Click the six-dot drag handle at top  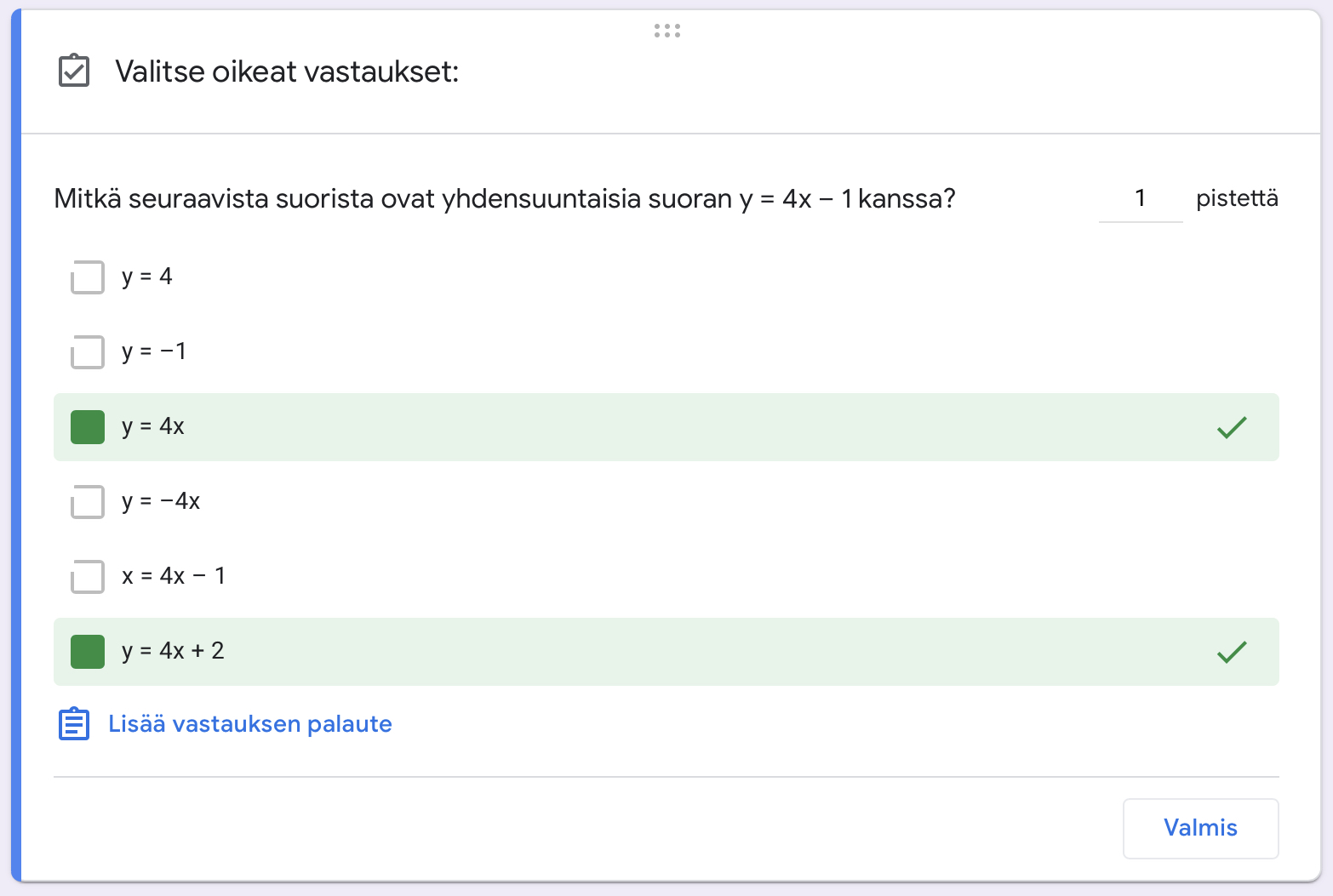point(666,31)
